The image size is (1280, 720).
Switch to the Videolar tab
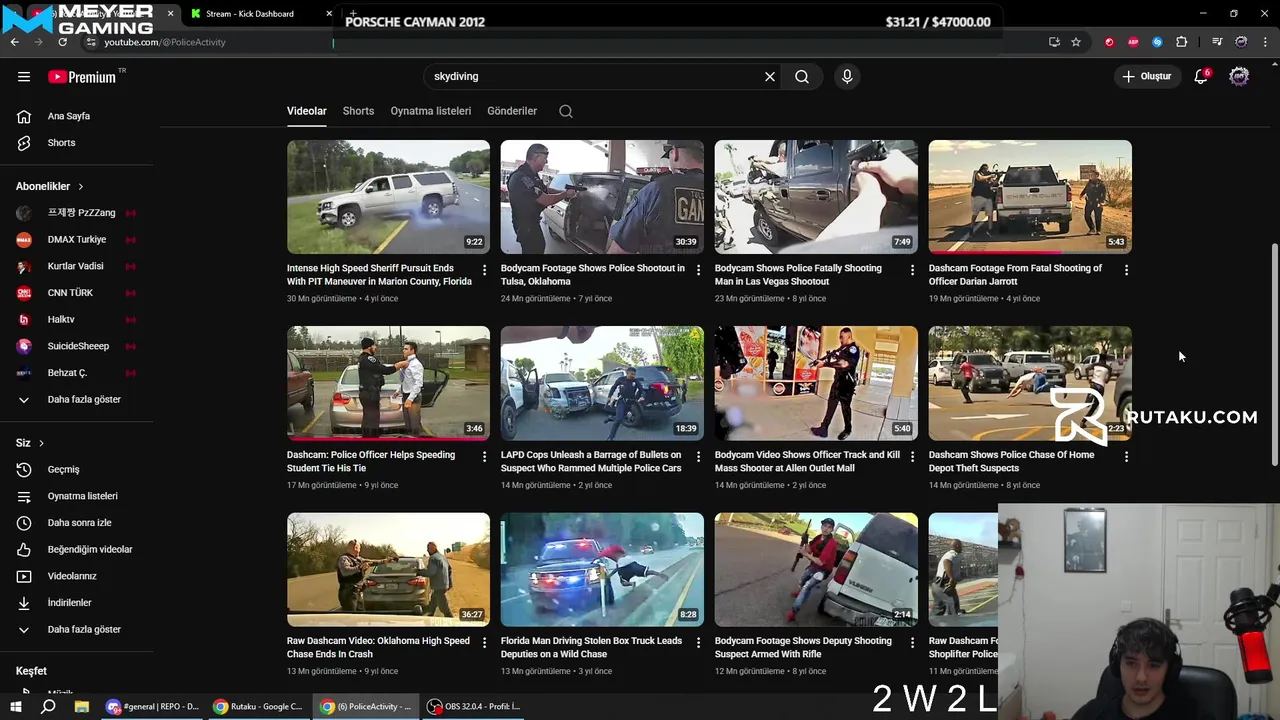coord(307,111)
